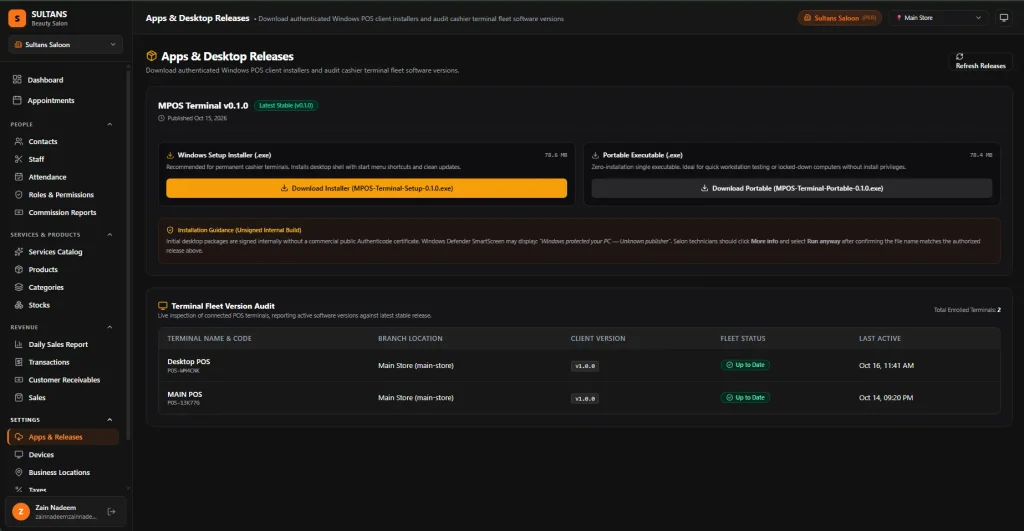The width and height of the screenshot is (1024, 531).
Task: Click the Staff scissors icon
Action: [18, 159]
